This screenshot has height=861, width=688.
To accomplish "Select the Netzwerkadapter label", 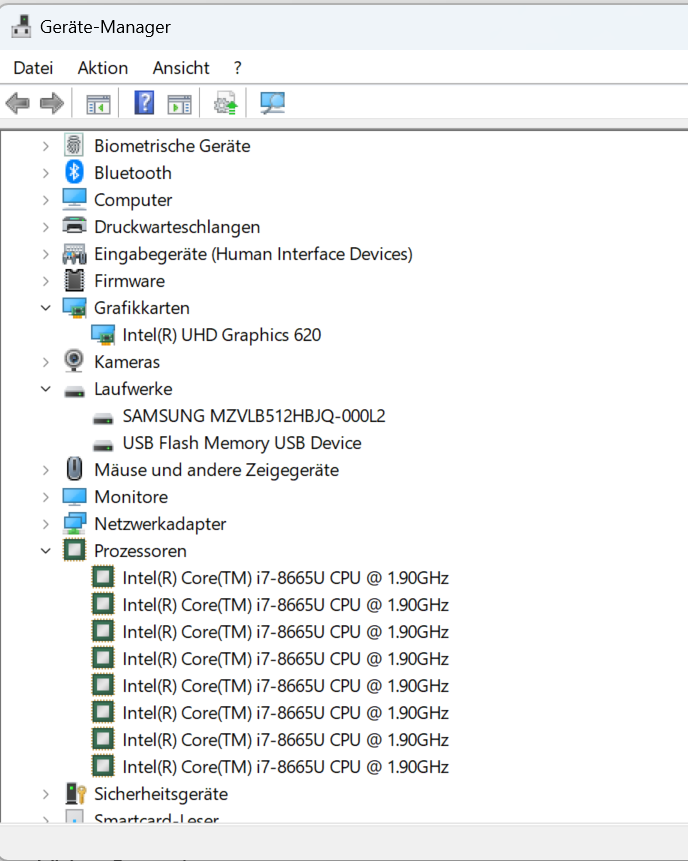I will click(x=160, y=524).
